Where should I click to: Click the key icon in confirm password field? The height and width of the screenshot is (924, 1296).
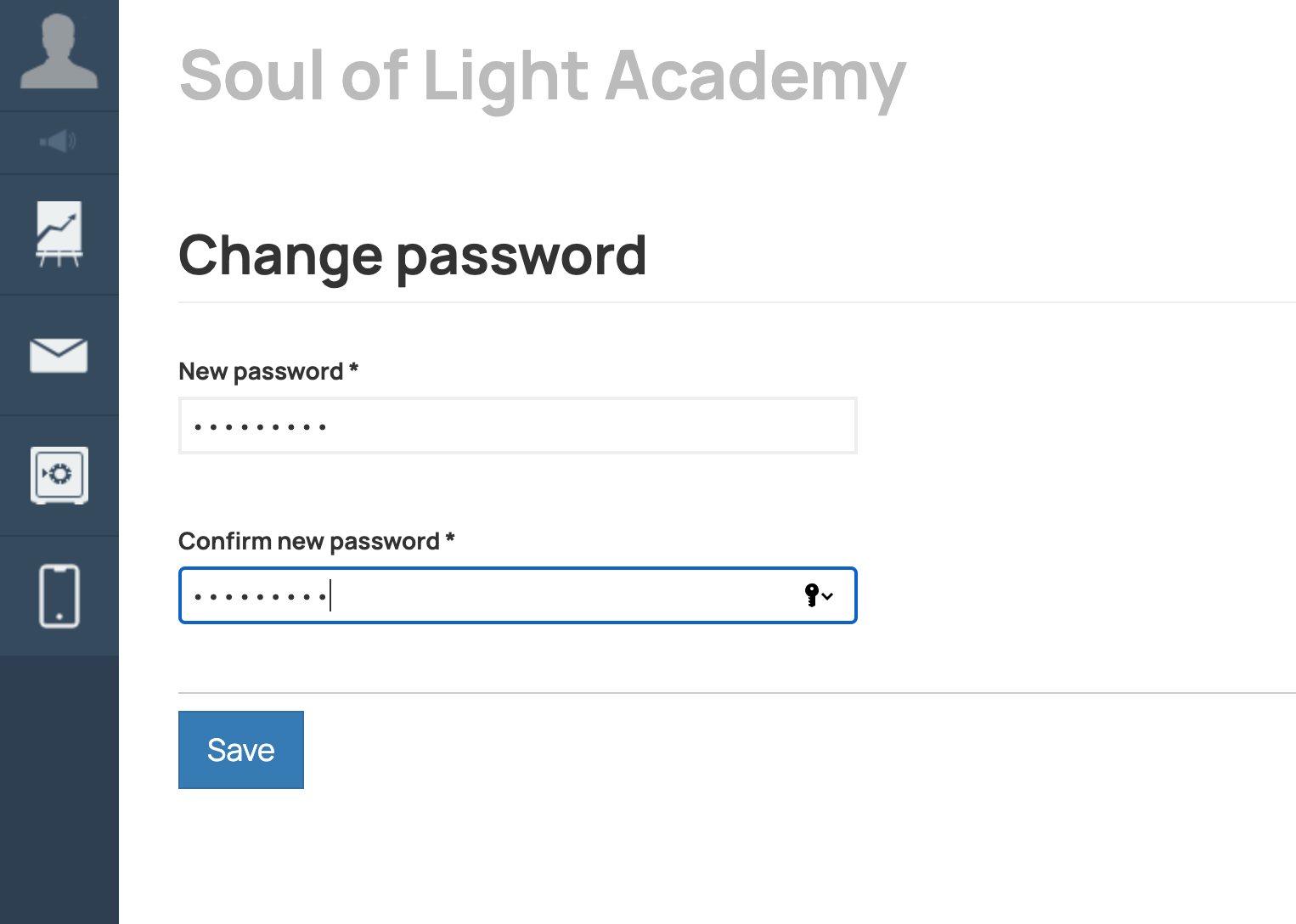[x=812, y=595]
